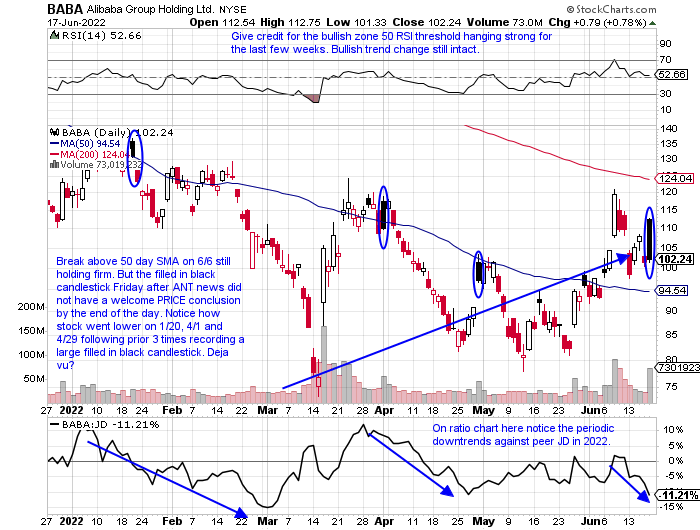Click the 52.66 RSI value tag on the axis
Screen dimensions: 700x530
tap(671, 75)
